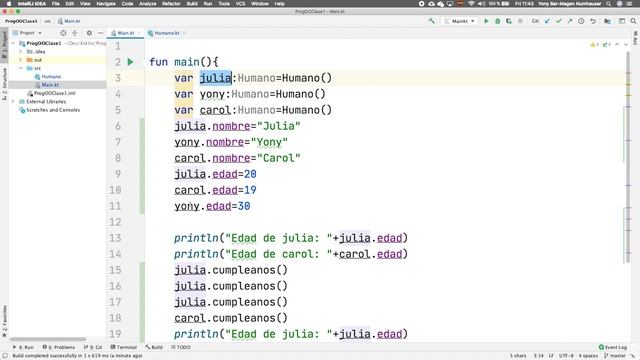
Task: Change UTF-8 file encoding in status bar
Action: click(x=566, y=356)
